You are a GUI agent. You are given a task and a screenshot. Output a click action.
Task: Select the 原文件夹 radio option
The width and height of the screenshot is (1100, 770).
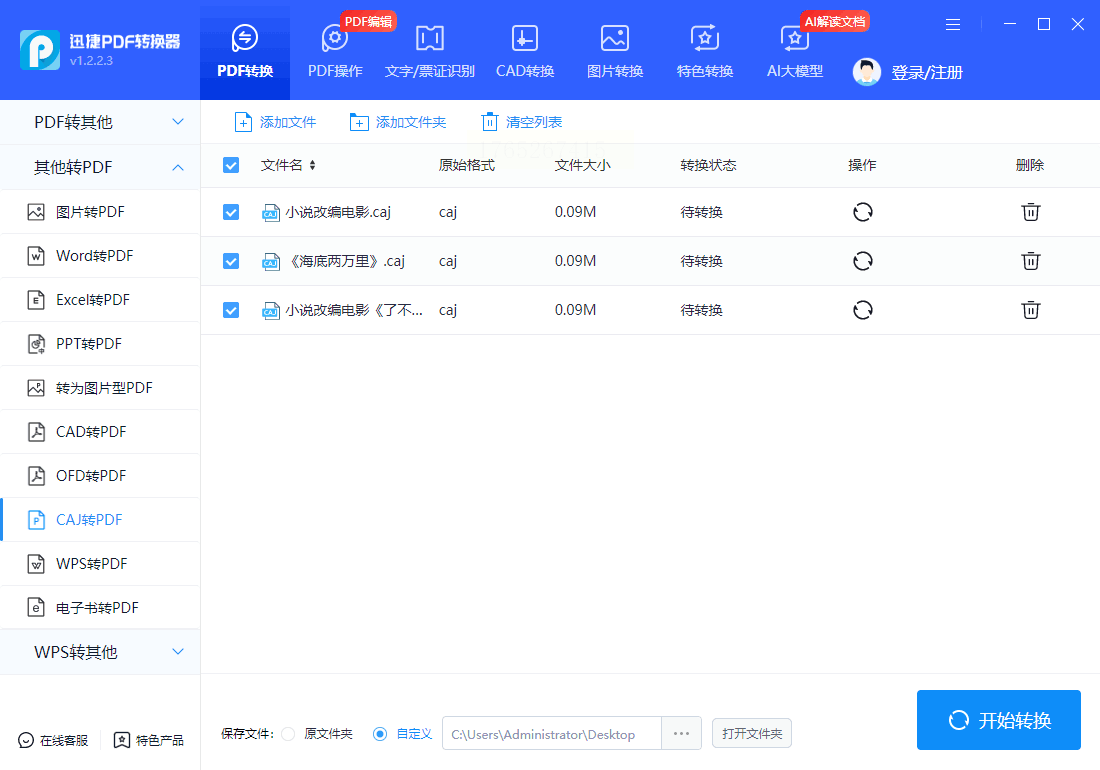(x=288, y=734)
